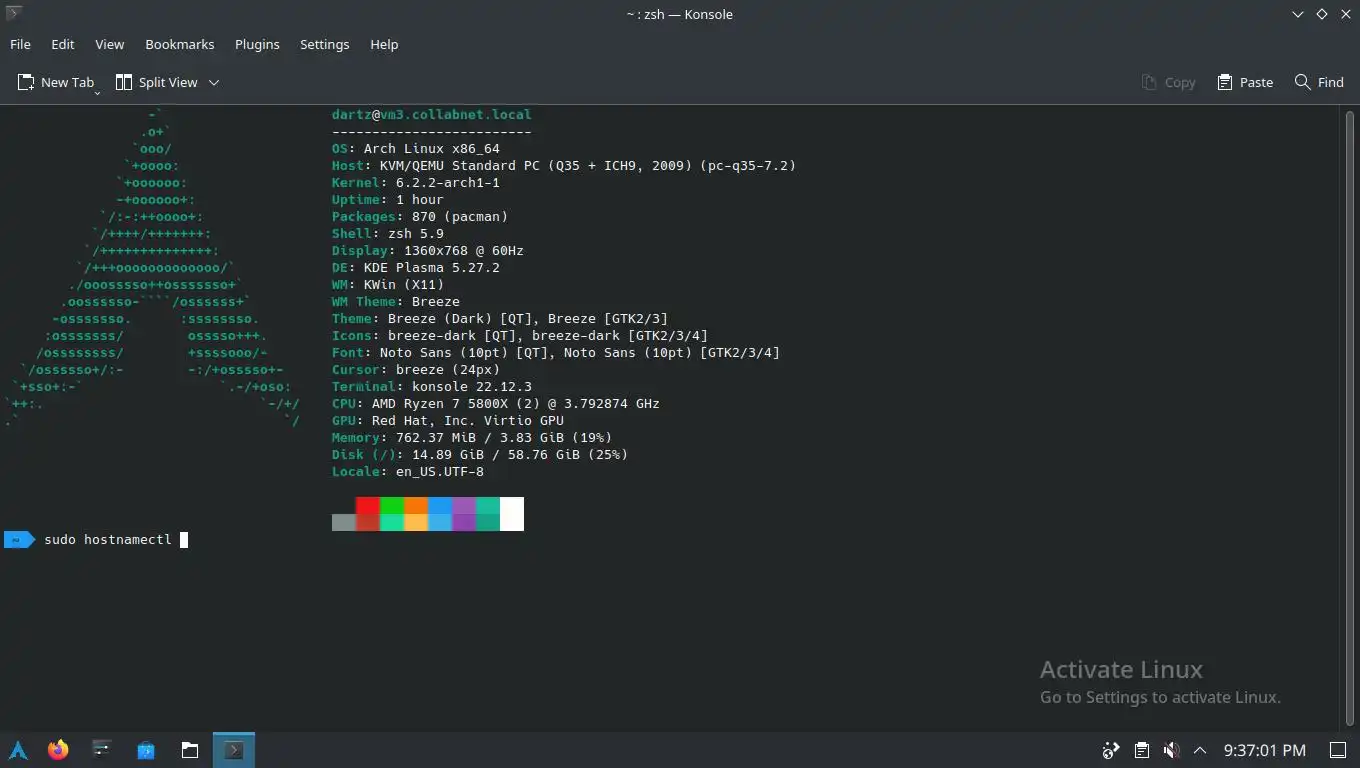1360x768 pixels.
Task: Click the 'WM Theme: Breeze' line
Action: (x=396, y=302)
